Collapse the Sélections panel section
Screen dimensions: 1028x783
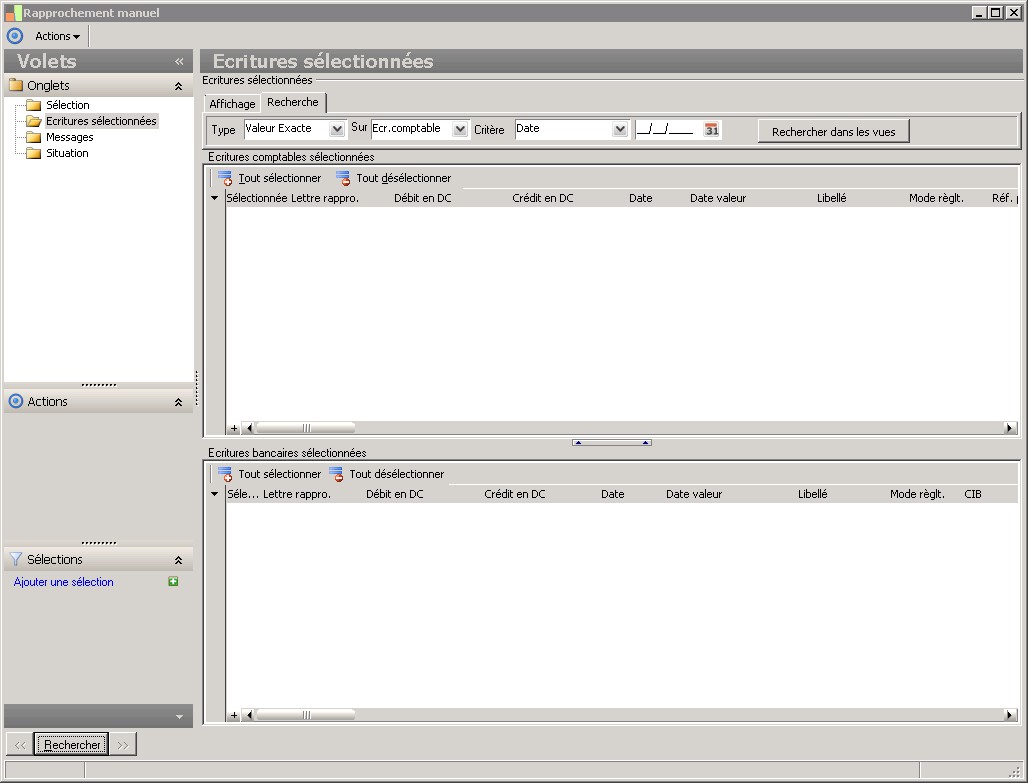[x=178, y=560]
